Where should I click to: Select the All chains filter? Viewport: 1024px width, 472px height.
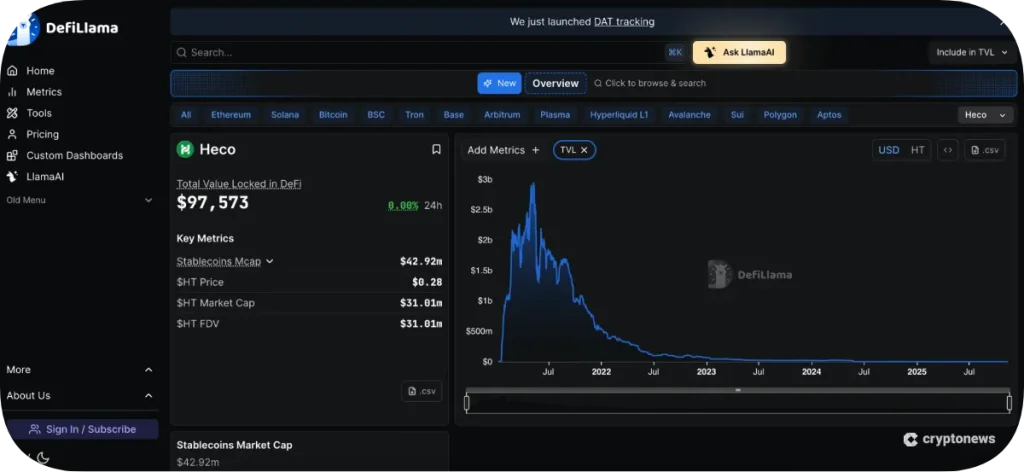coord(186,115)
